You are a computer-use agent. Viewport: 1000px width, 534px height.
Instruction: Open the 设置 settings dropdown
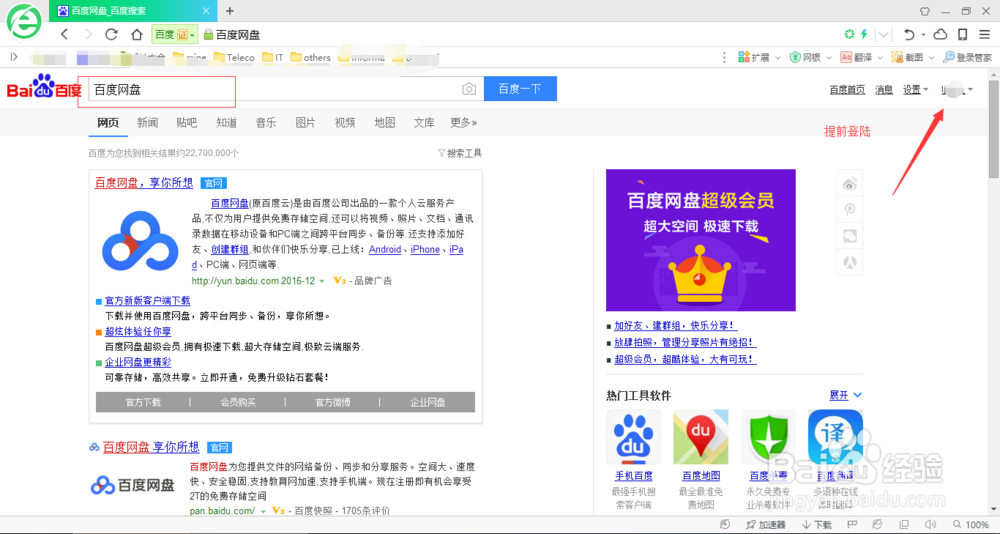[915, 90]
